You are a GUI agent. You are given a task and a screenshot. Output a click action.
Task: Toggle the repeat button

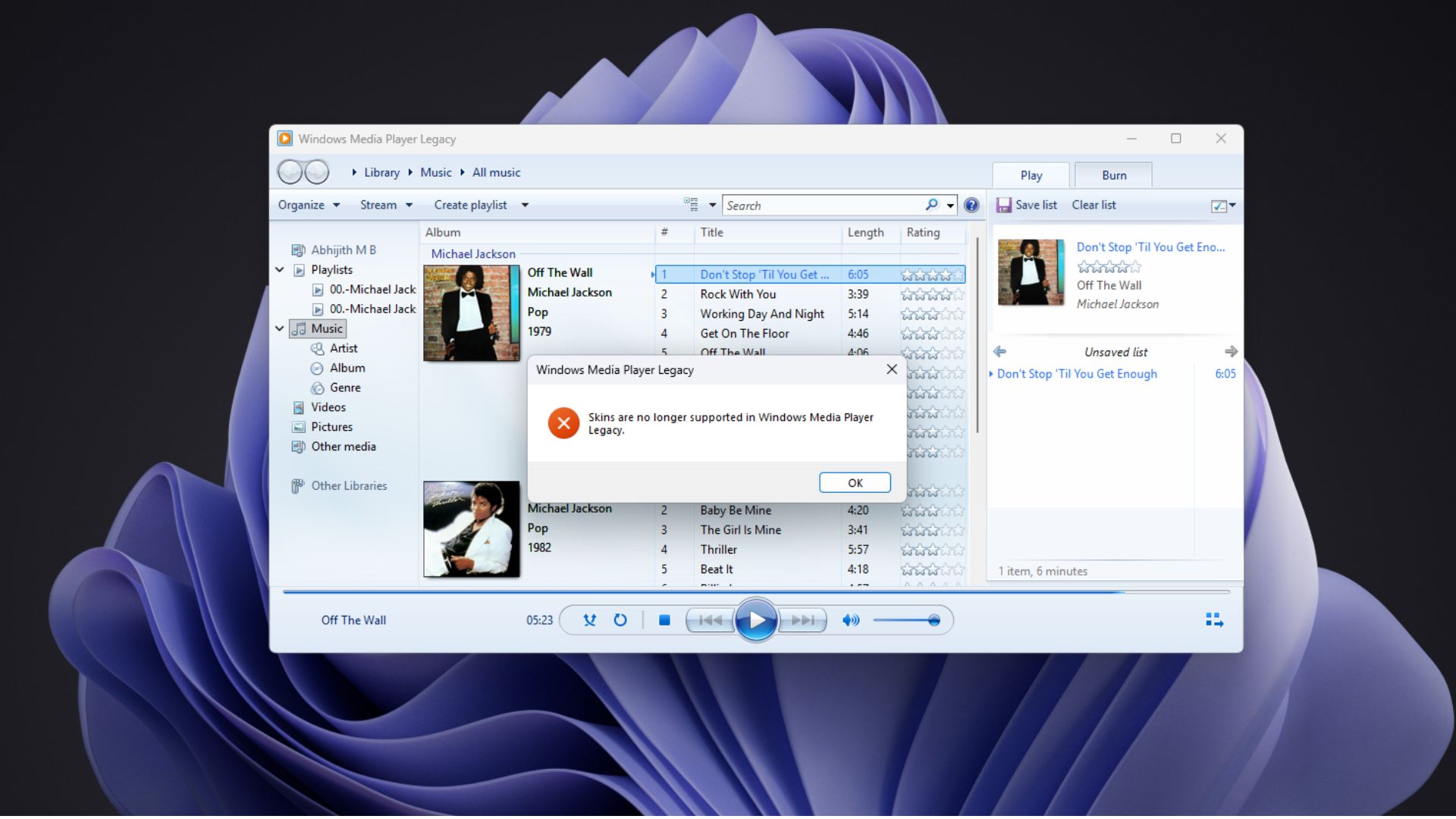pos(620,620)
